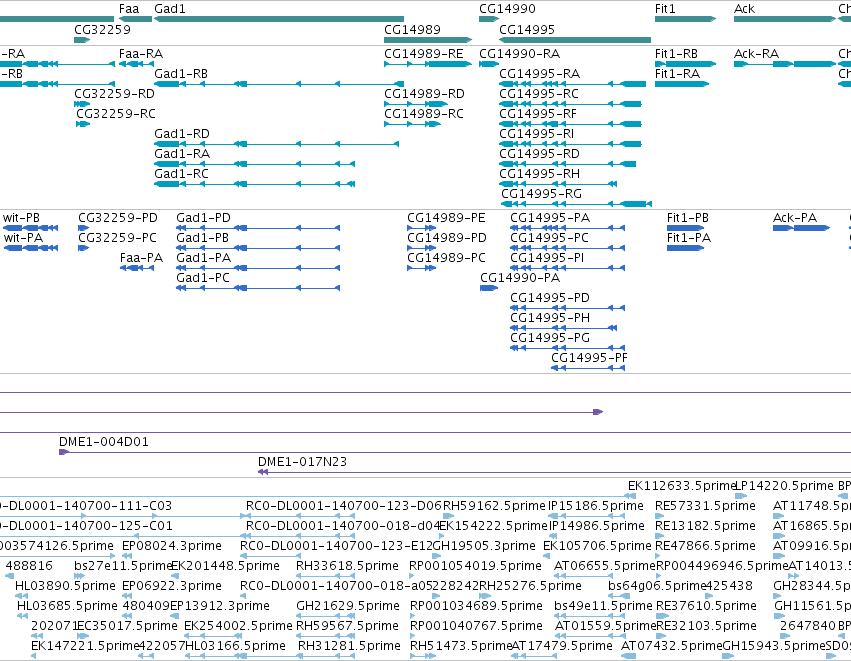Image resolution: width=851 pixels, height=661 pixels.
Task: Select protein CG14995-PF
Action: [588, 368]
